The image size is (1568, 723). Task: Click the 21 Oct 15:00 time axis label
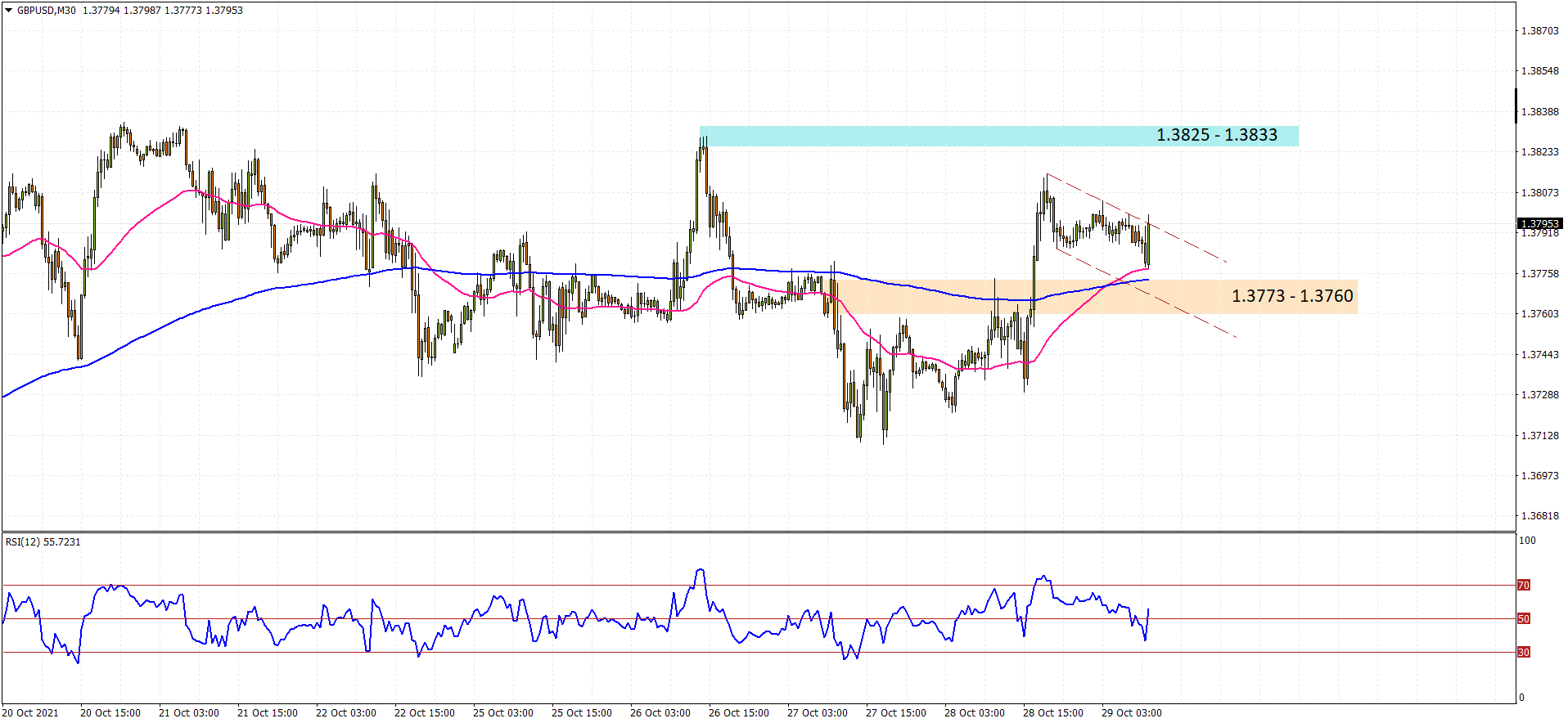pyautogui.click(x=268, y=713)
